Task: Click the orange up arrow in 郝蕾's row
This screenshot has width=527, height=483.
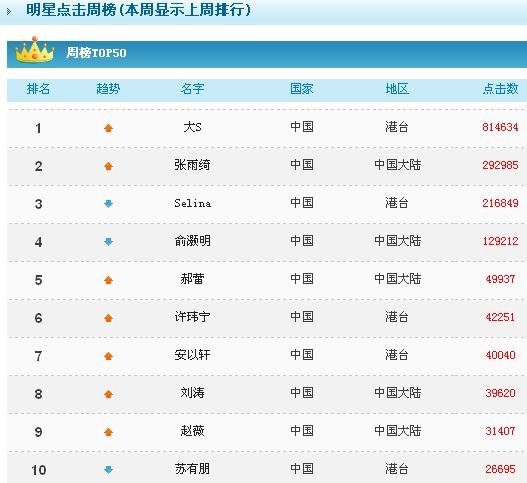Action: 108,280
